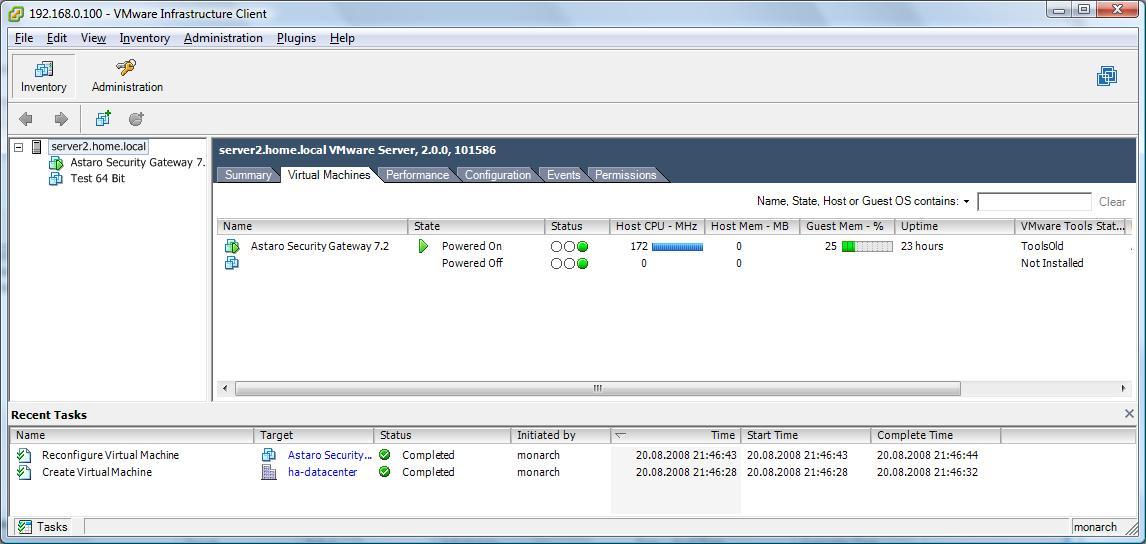1146x544 pixels.
Task: Collapse the server2.home.local tree node
Action: coord(18,147)
